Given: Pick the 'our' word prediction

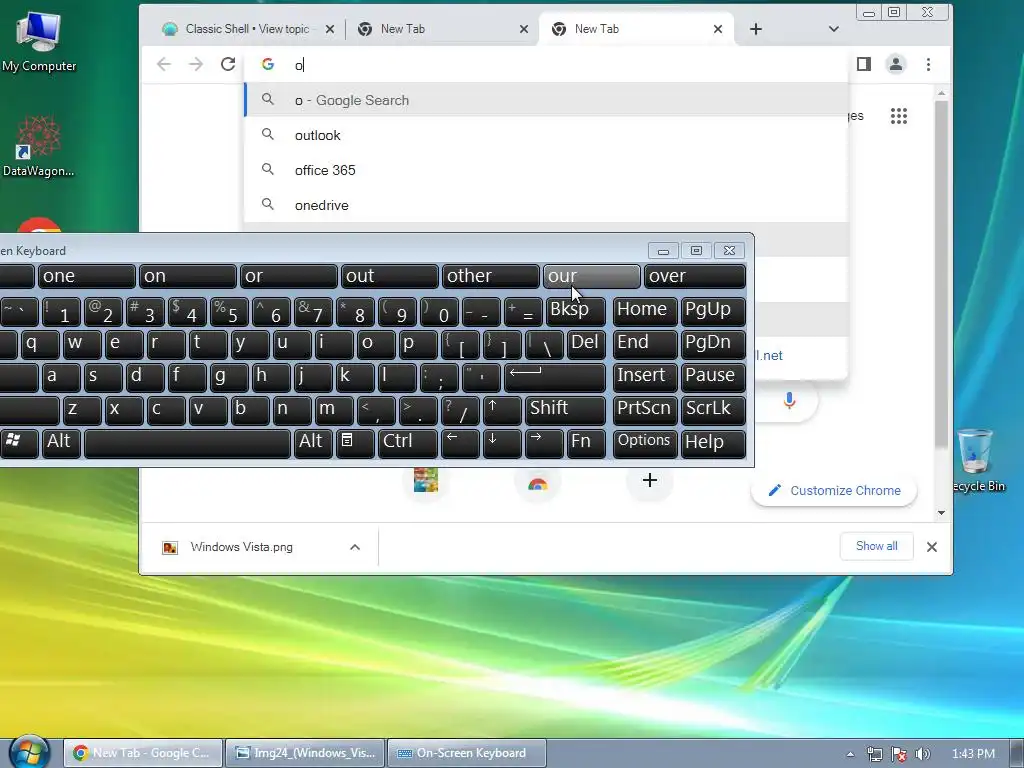Looking at the screenshot, I should [x=592, y=276].
